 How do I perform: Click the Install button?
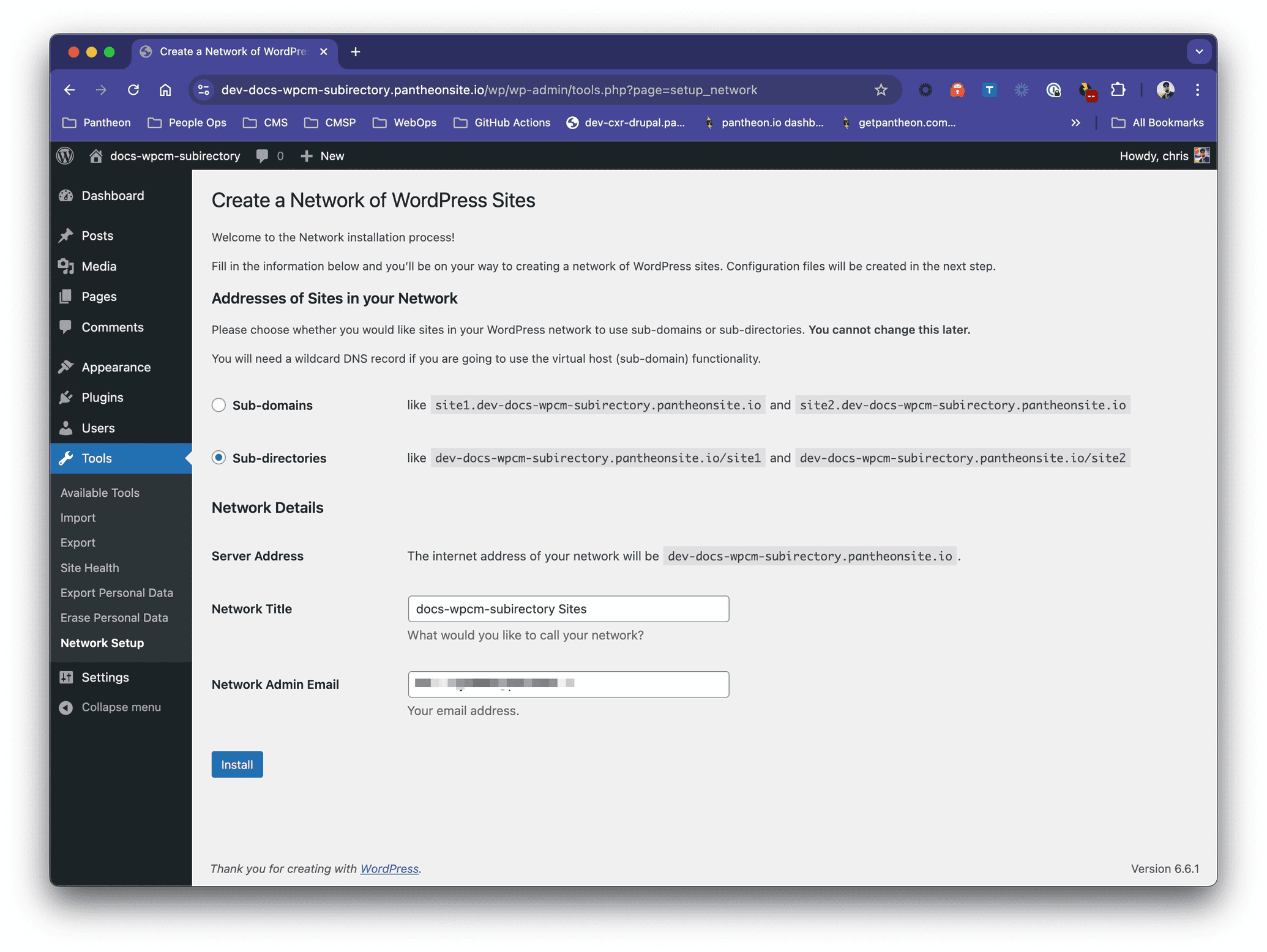[237, 764]
